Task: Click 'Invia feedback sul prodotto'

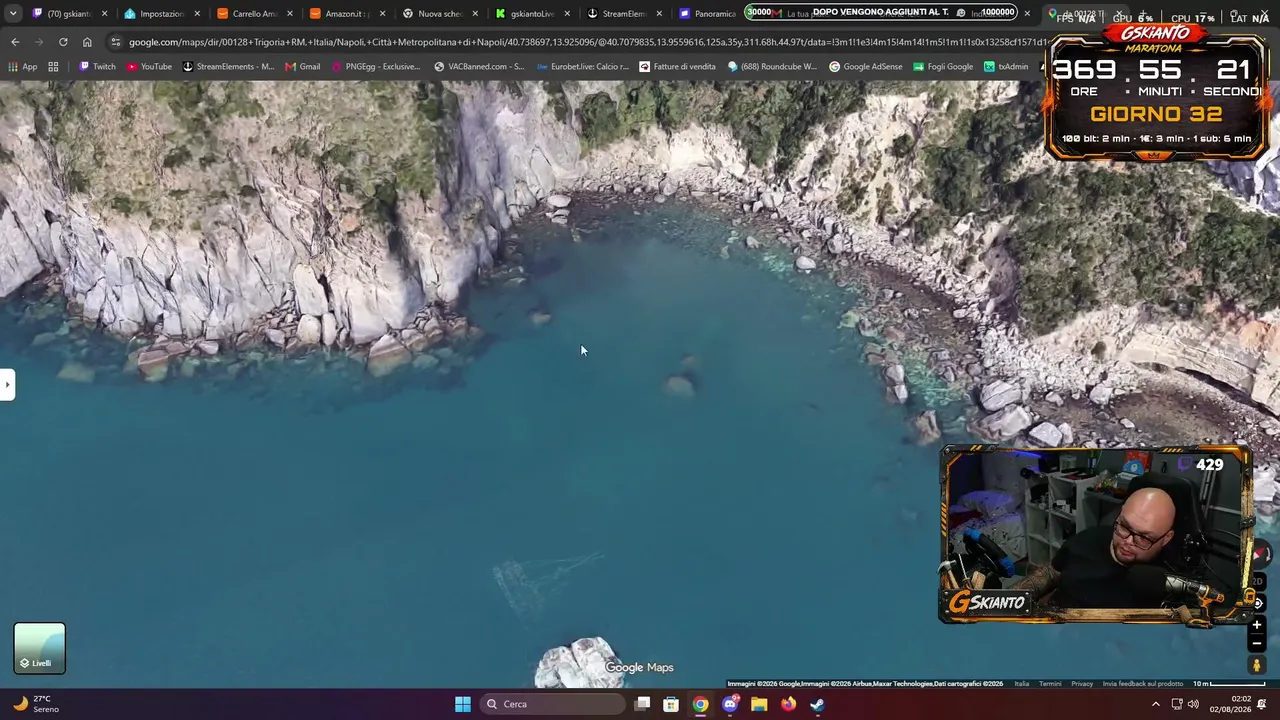Action: 1143,684
